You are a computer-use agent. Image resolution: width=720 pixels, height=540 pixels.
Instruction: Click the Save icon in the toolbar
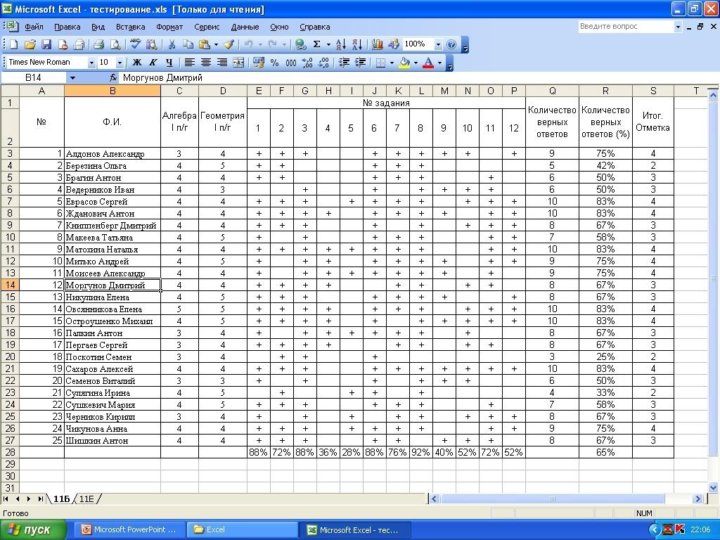point(47,45)
